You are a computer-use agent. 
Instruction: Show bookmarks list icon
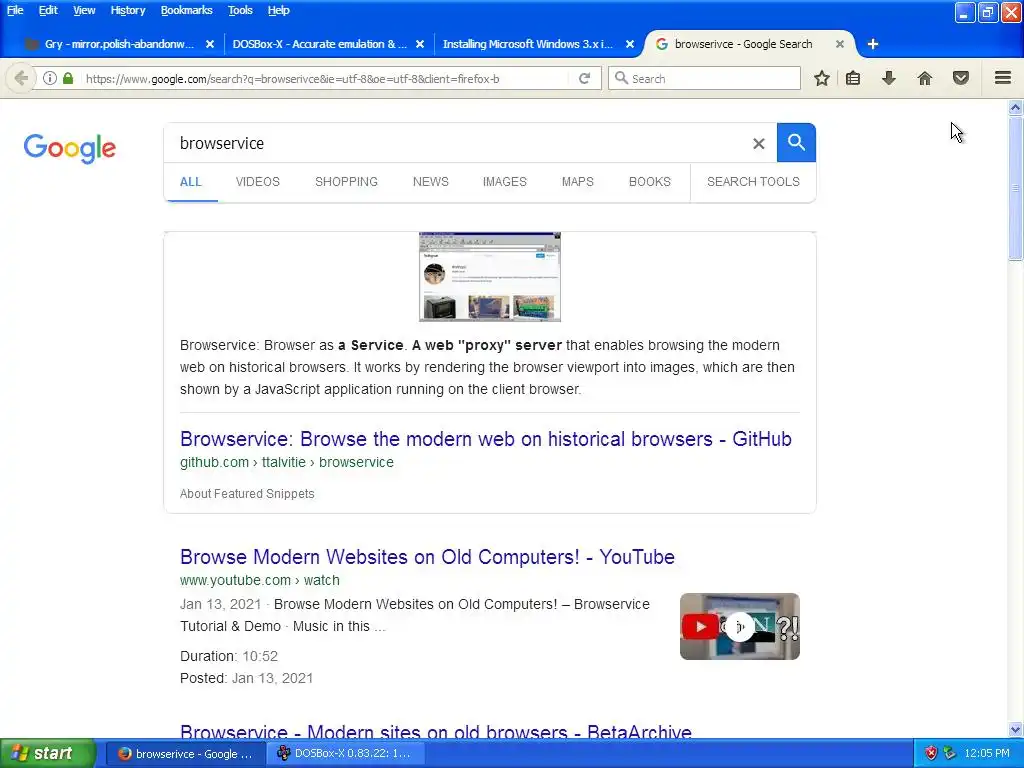pos(853,78)
